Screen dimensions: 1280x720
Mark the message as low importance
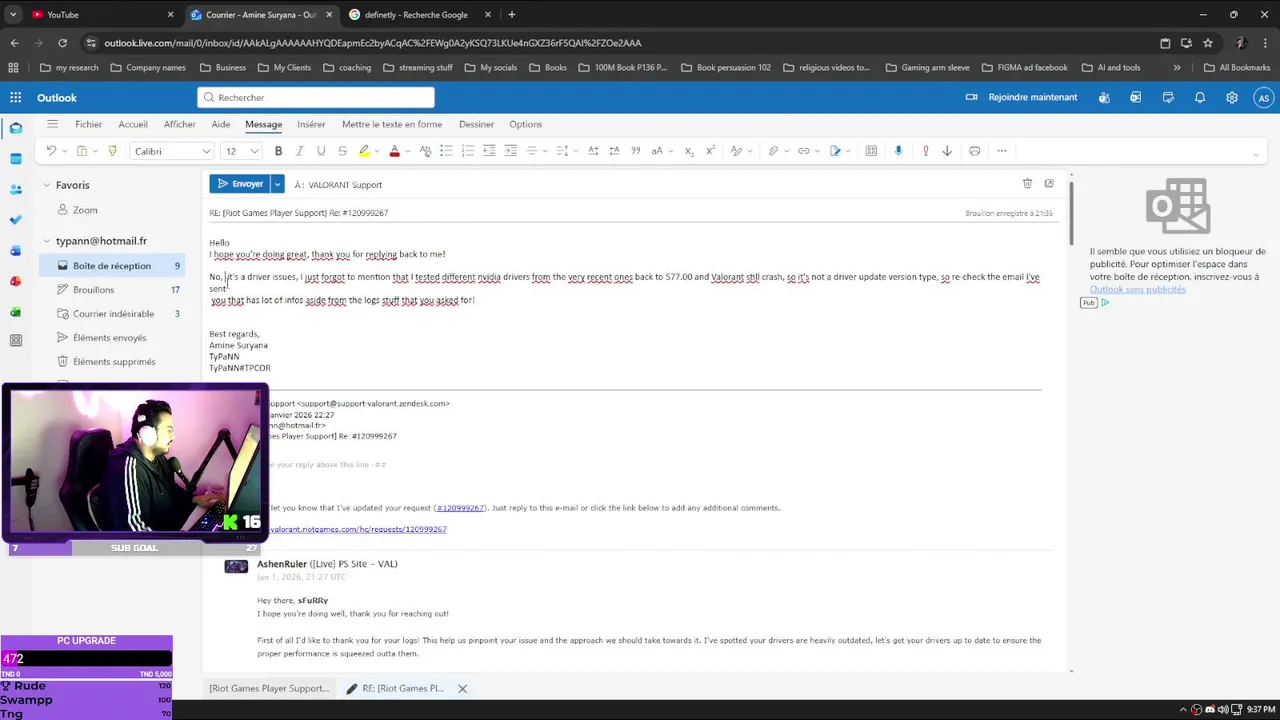947,151
